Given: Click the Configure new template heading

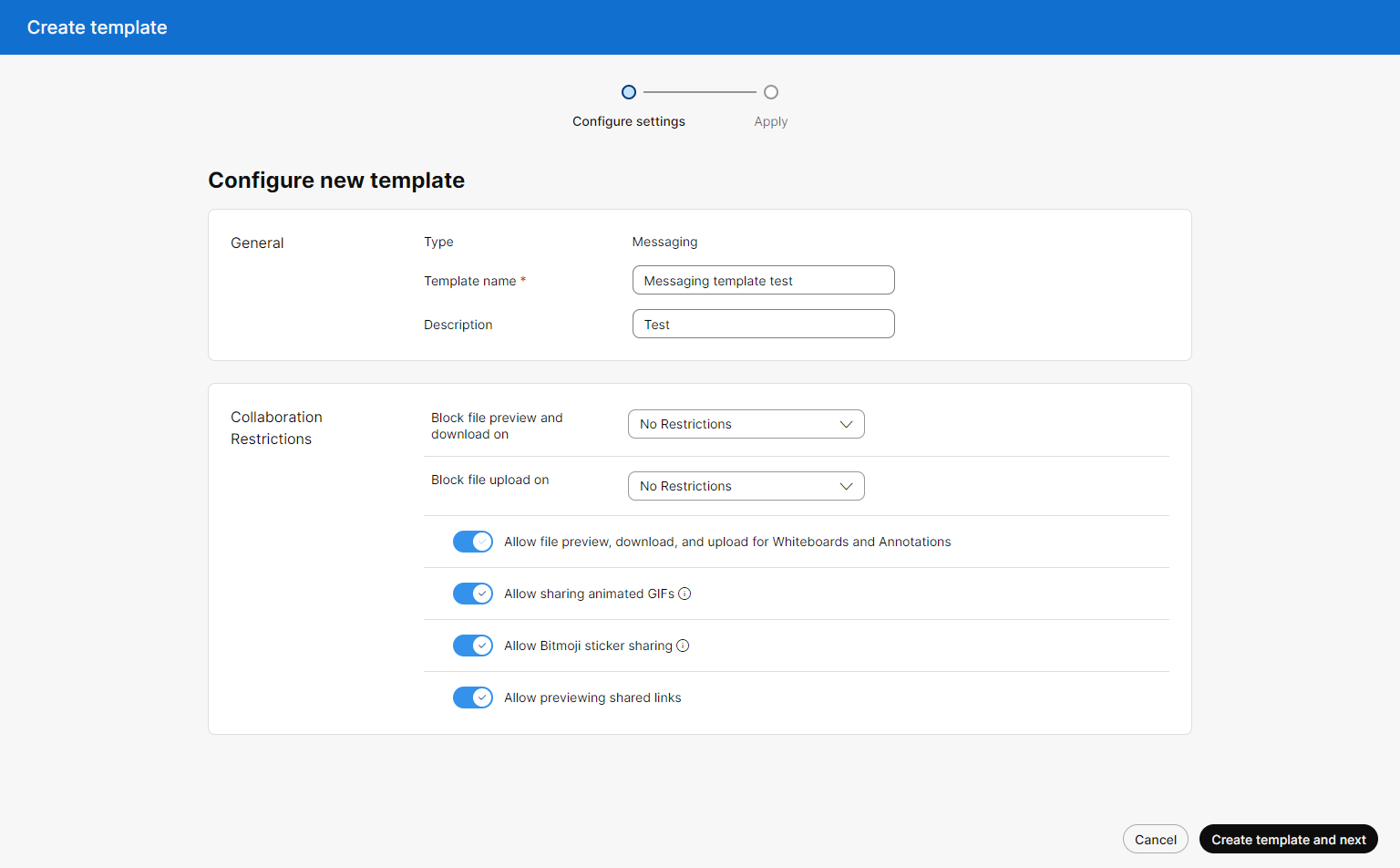Looking at the screenshot, I should pos(336,181).
